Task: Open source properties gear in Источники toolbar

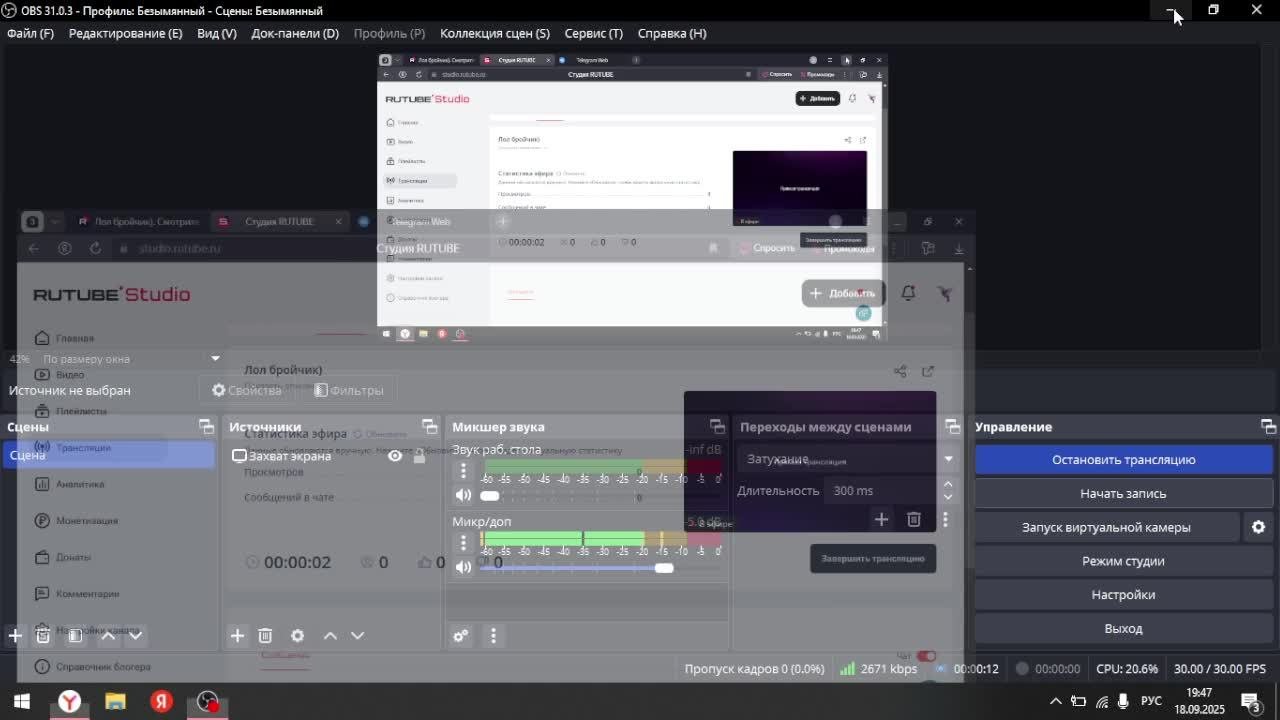Action: click(297, 635)
